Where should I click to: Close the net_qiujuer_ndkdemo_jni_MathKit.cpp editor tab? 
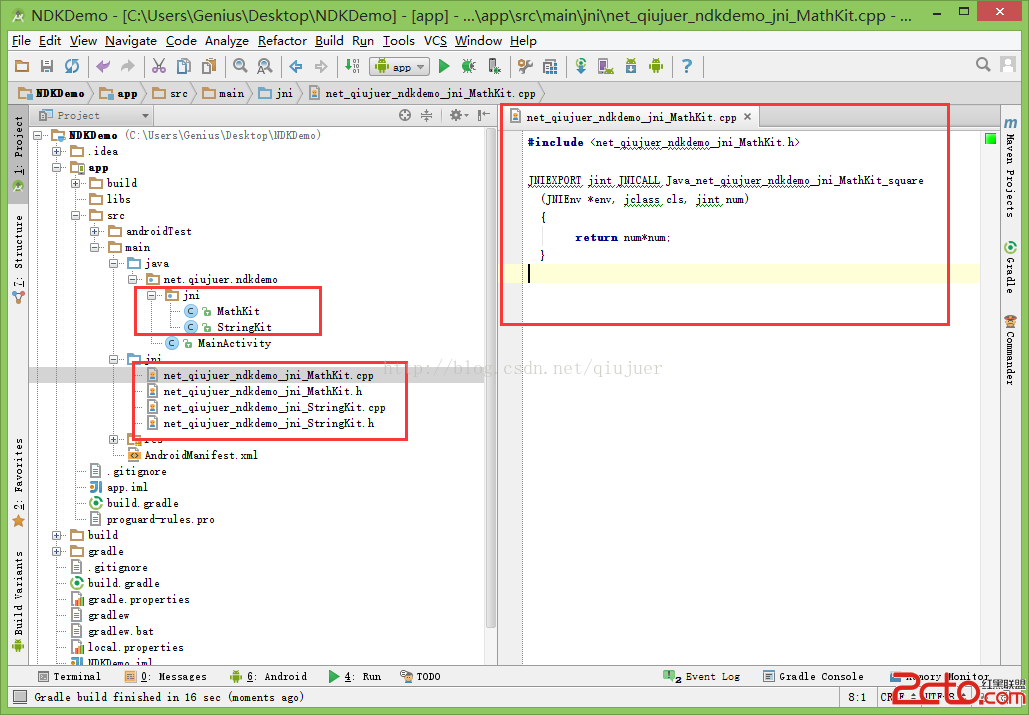click(747, 117)
